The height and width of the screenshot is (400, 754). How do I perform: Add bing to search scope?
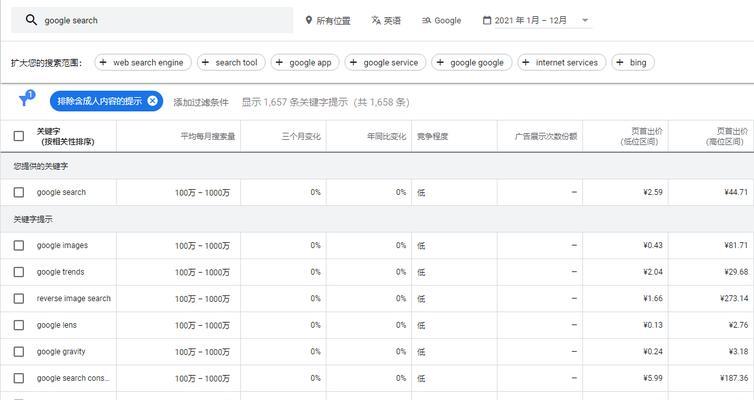coord(633,62)
